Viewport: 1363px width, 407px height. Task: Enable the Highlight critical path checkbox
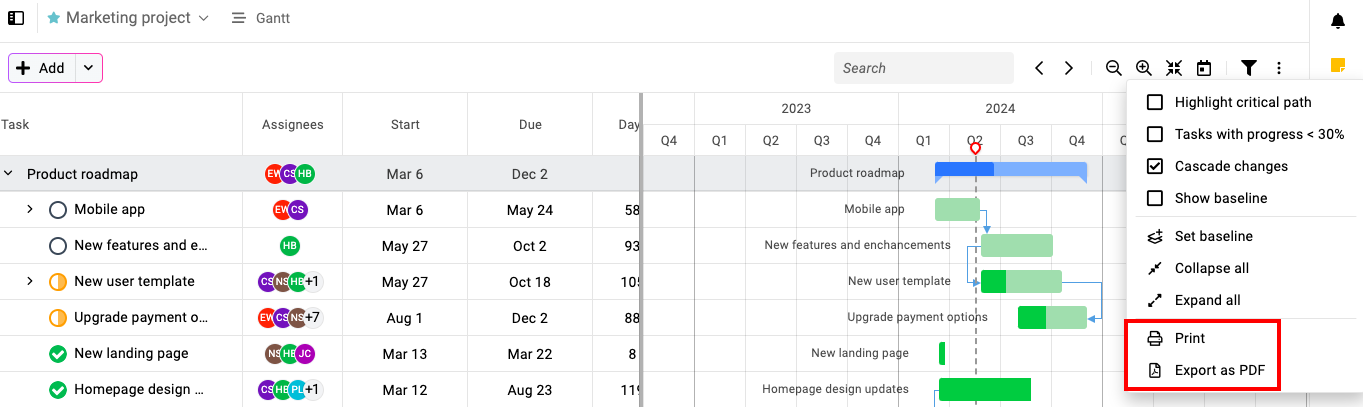point(1155,102)
